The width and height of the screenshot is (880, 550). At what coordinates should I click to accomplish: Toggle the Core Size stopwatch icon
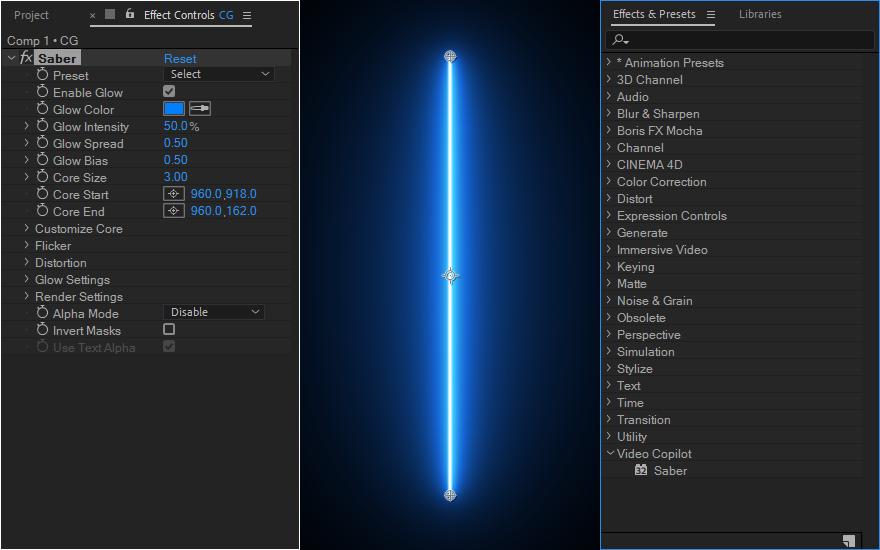(x=43, y=177)
